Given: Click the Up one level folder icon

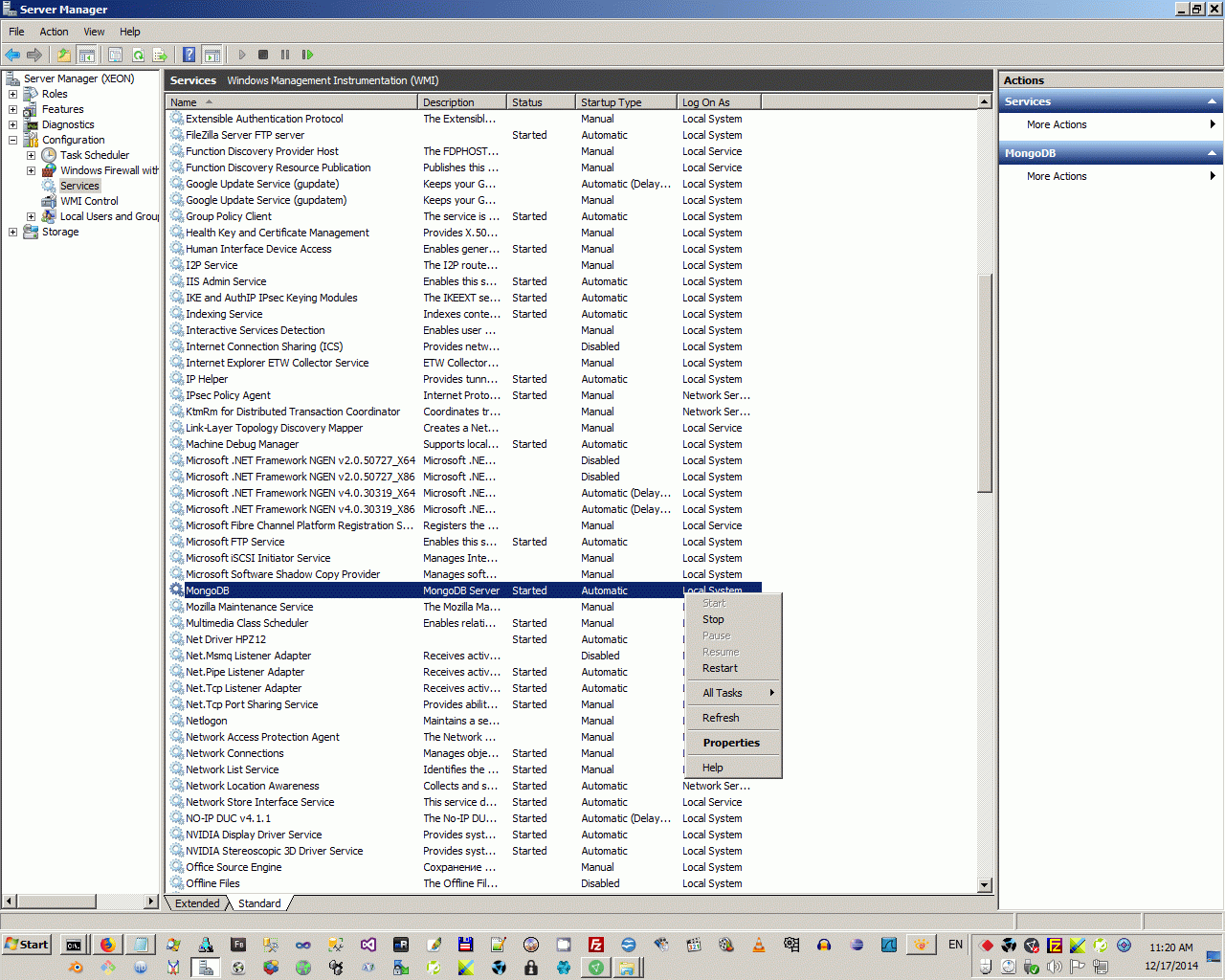Looking at the screenshot, I should coord(63,55).
